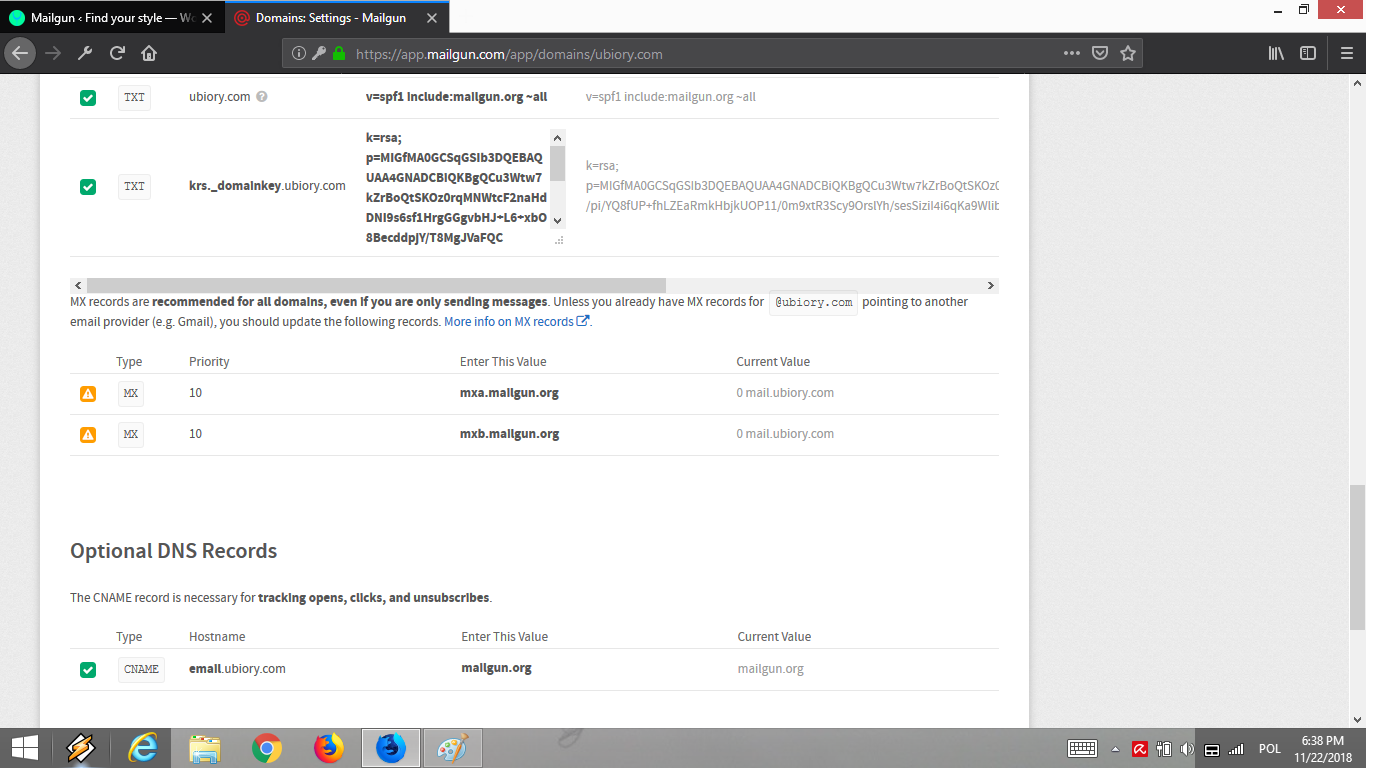Open the on-screen keyboard tray icon
This screenshot has width=1388, height=768.
(1083, 748)
